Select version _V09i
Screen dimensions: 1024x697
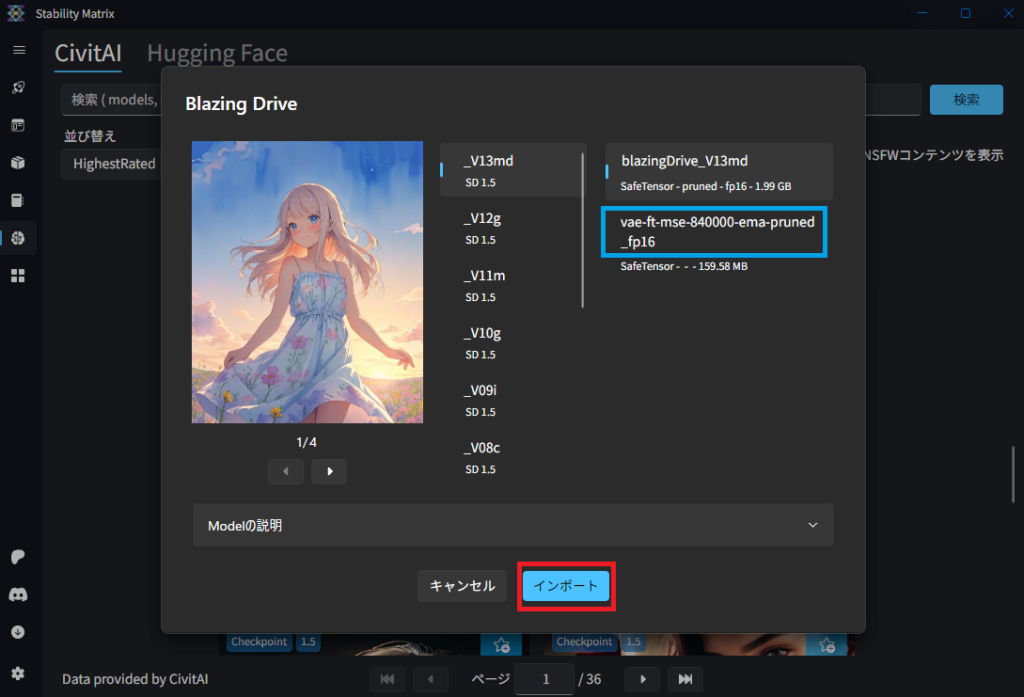[x=513, y=400]
